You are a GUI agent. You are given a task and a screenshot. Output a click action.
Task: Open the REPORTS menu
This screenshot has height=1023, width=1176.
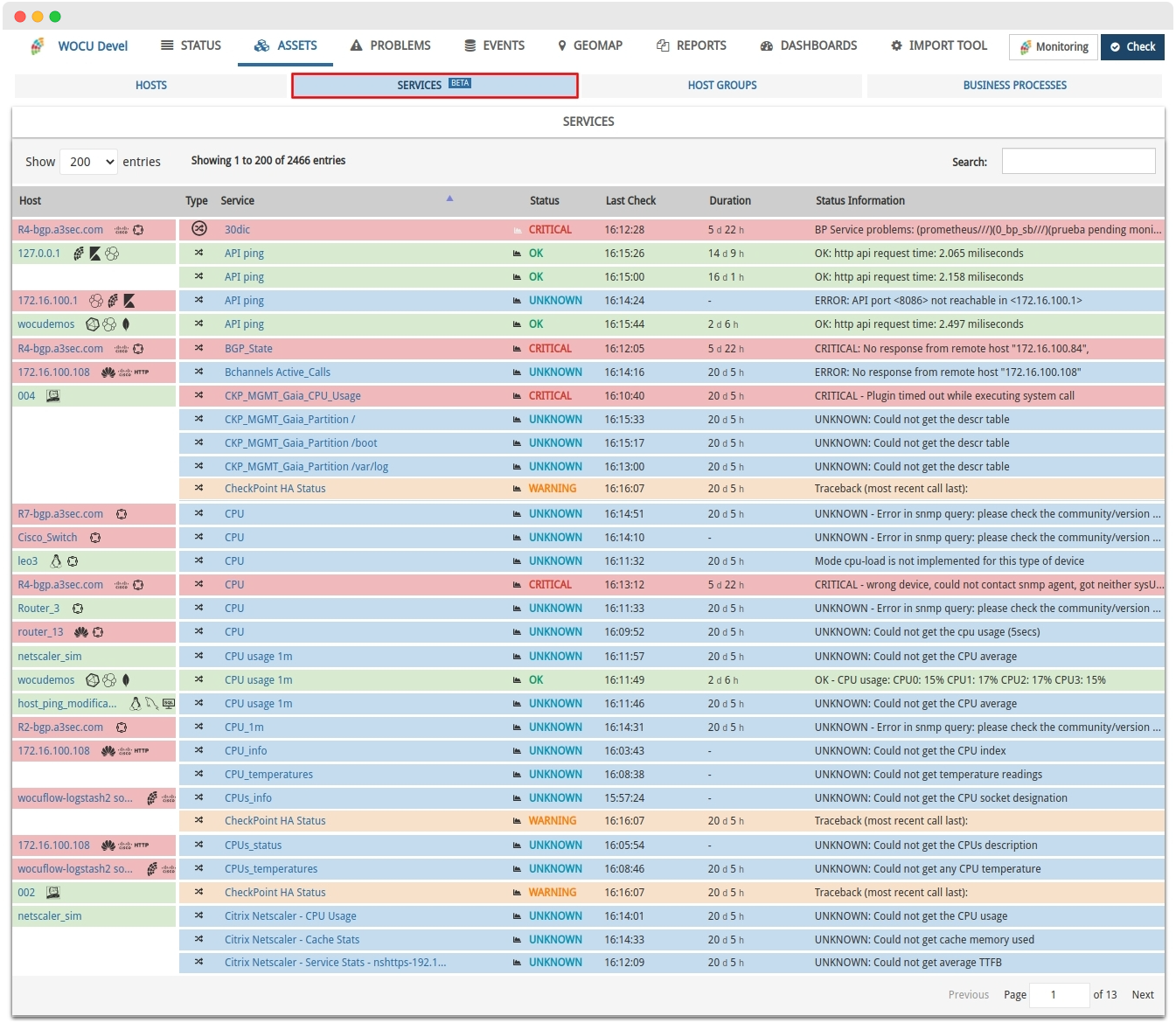tap(692, 45)
